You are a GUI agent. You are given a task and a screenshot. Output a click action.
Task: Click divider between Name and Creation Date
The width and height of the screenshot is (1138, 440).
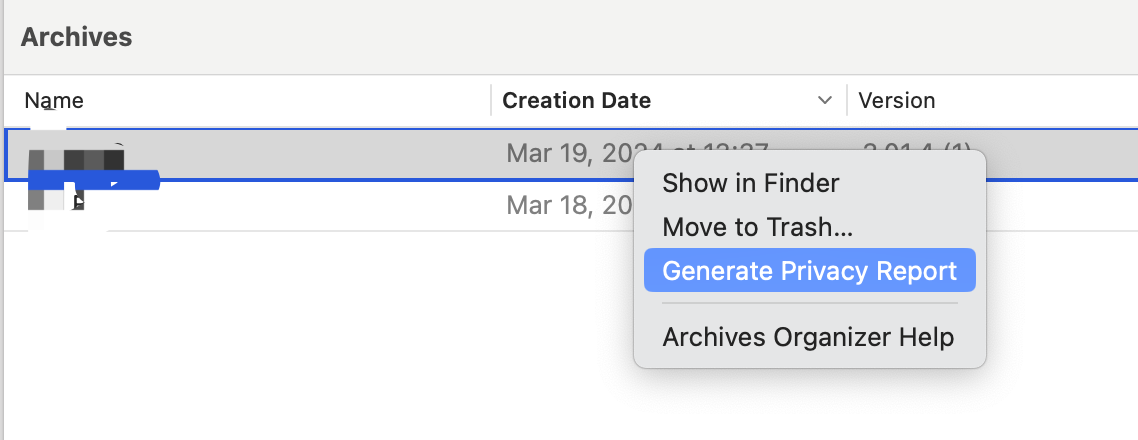pyautogui.click(x=491, y=101)
